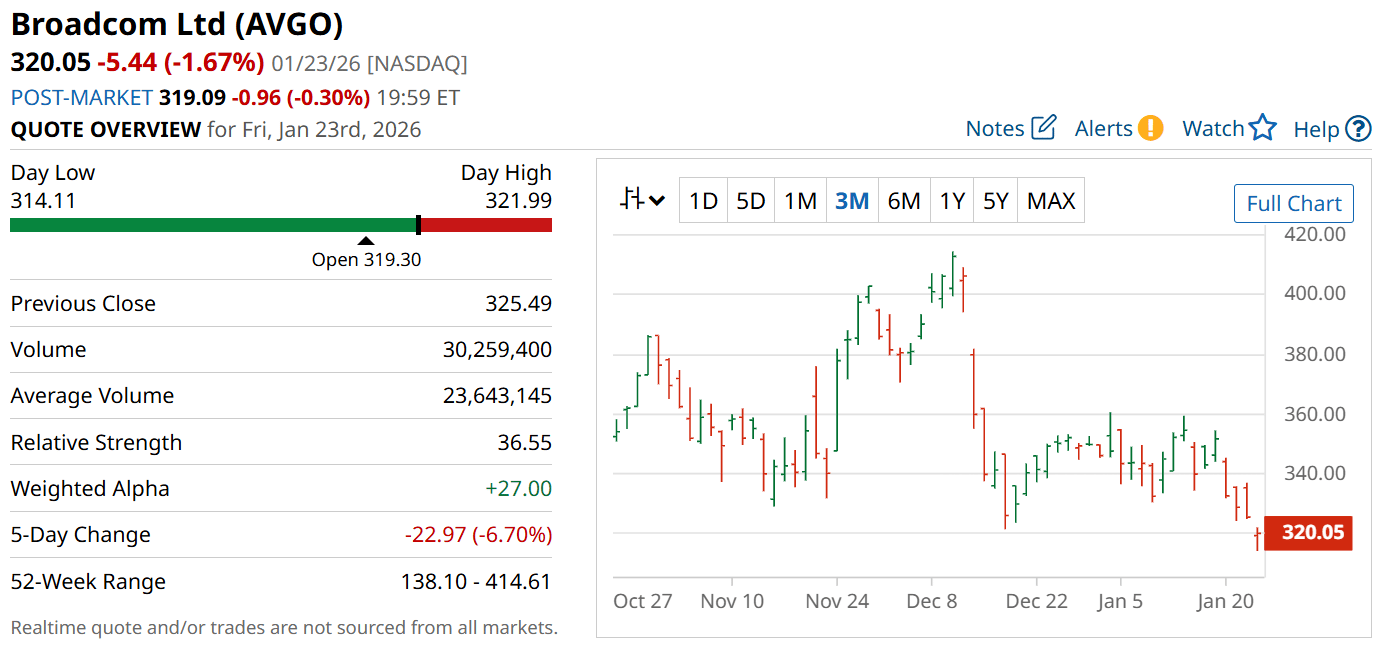Click the Notes link

pyautogui.click(x=995, y=129)
